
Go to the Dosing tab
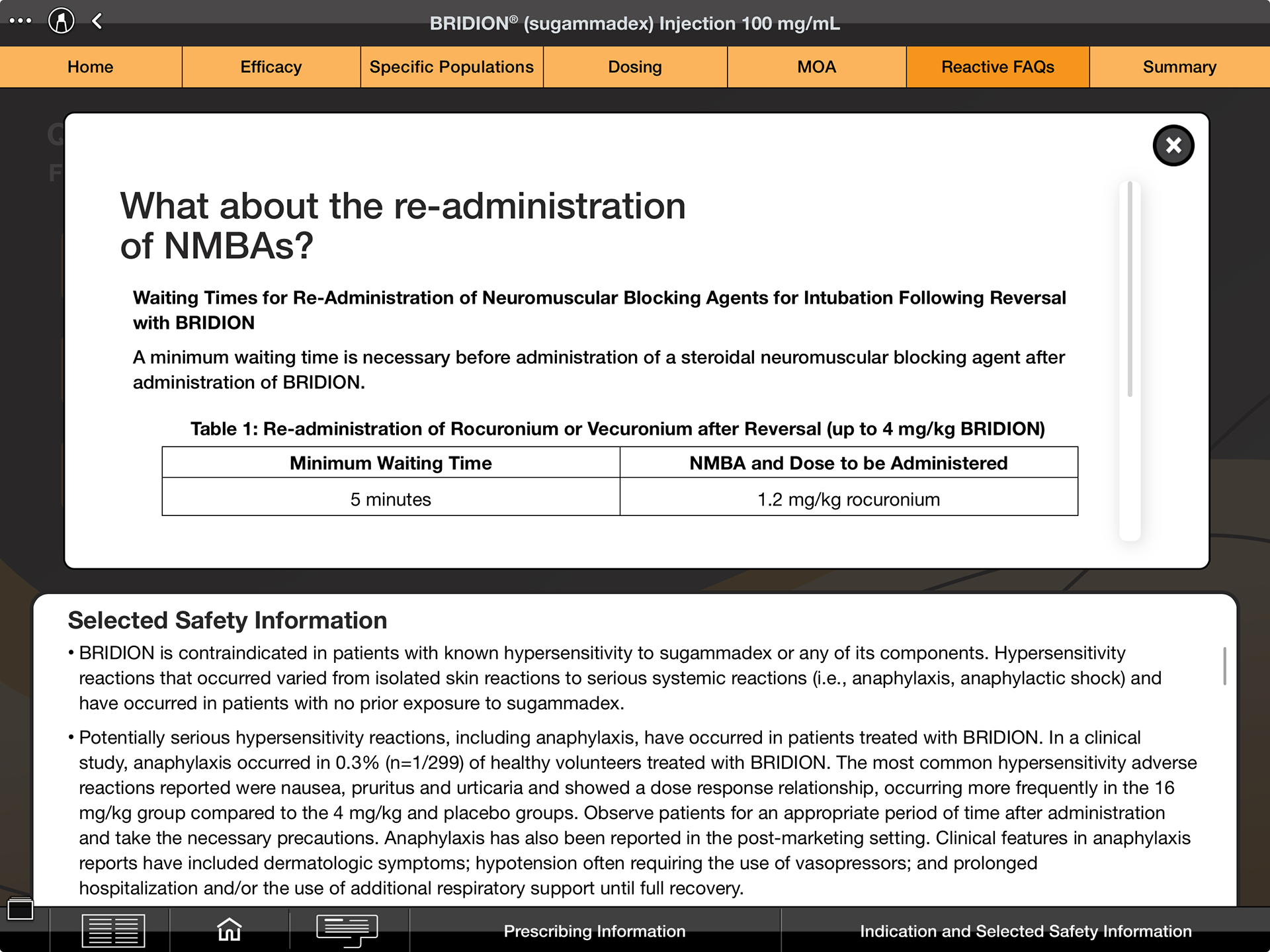635,67
